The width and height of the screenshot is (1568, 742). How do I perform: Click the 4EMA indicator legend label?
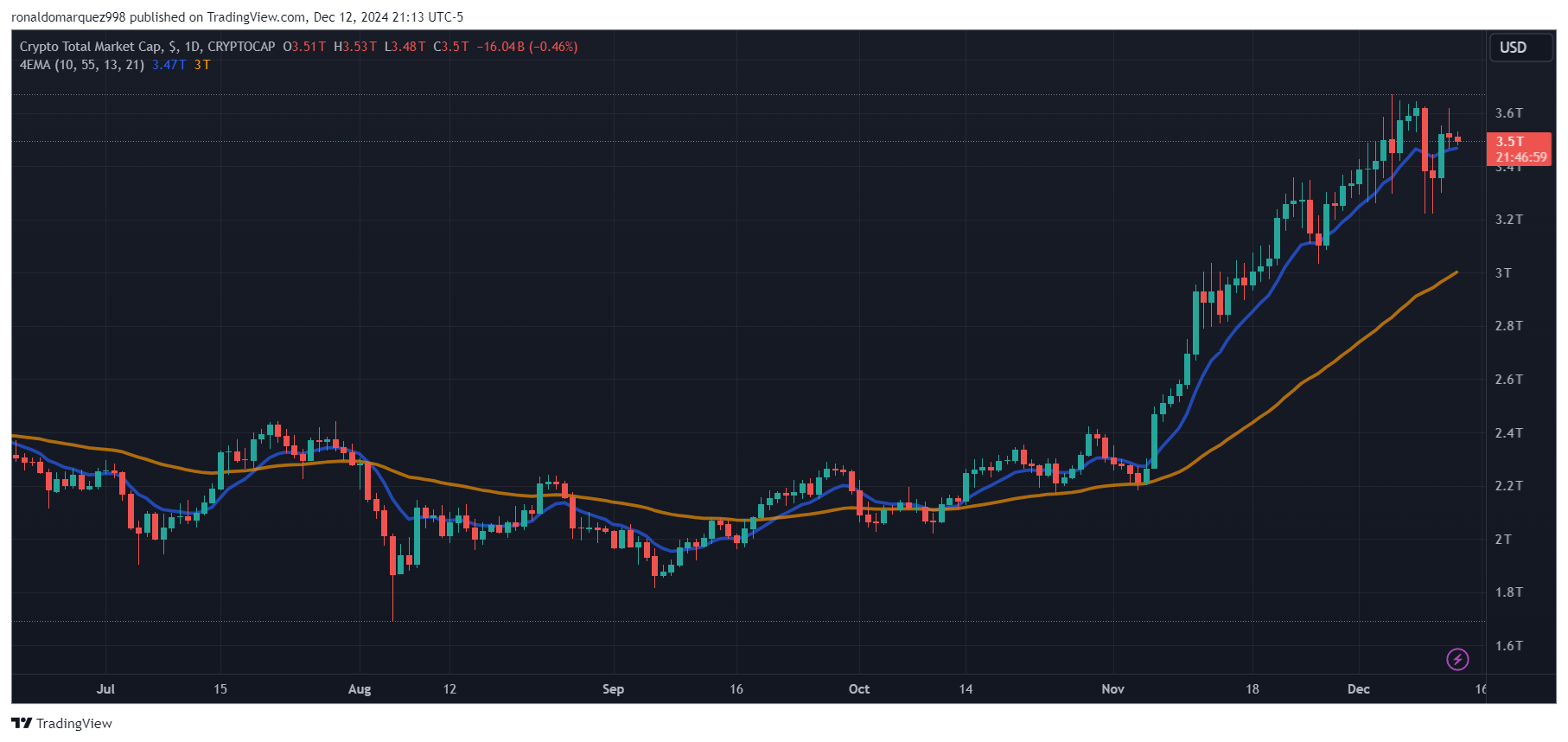(82, 65)
